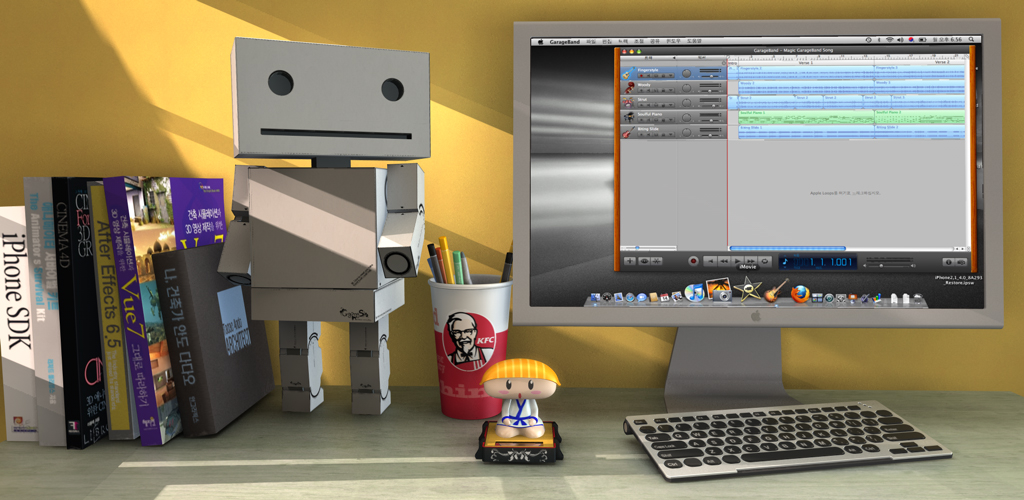Open iTunes from the Dock

click(x=694, y=292)
